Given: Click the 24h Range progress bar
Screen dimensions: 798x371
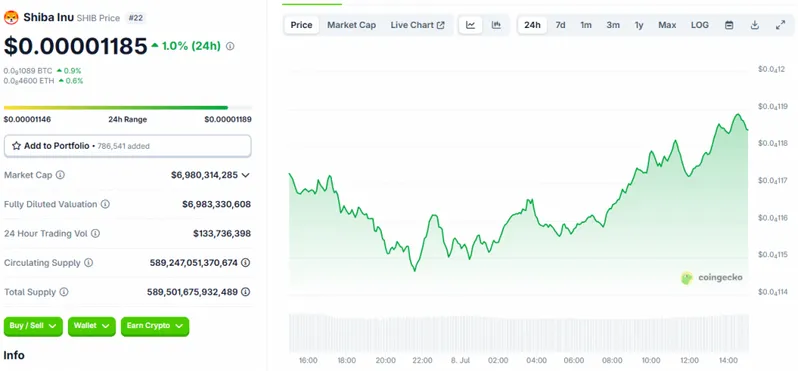Looking at the screenshot, I should [x=128, y=108].
